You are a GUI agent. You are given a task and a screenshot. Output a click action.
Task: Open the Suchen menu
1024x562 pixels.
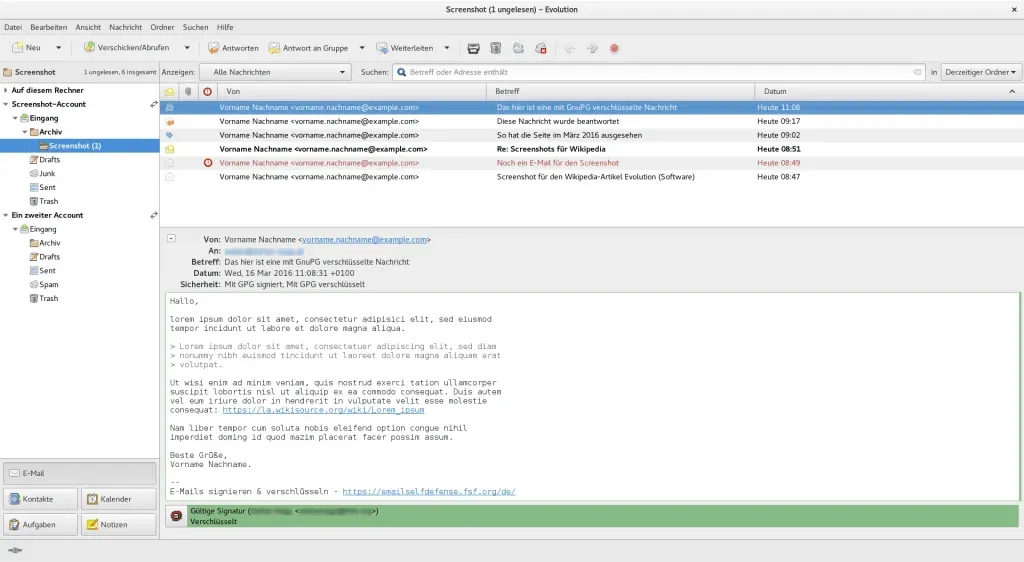pyautogui.click(x=195, y=27)
